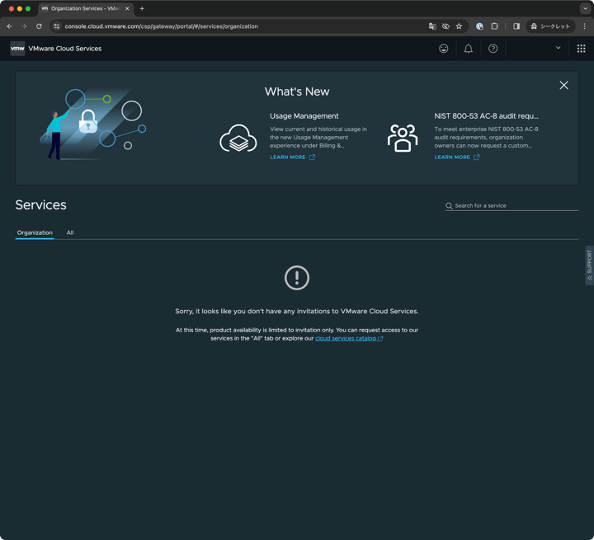Go back in browser history
Screen dimensions: 594x540
point(9,26)
